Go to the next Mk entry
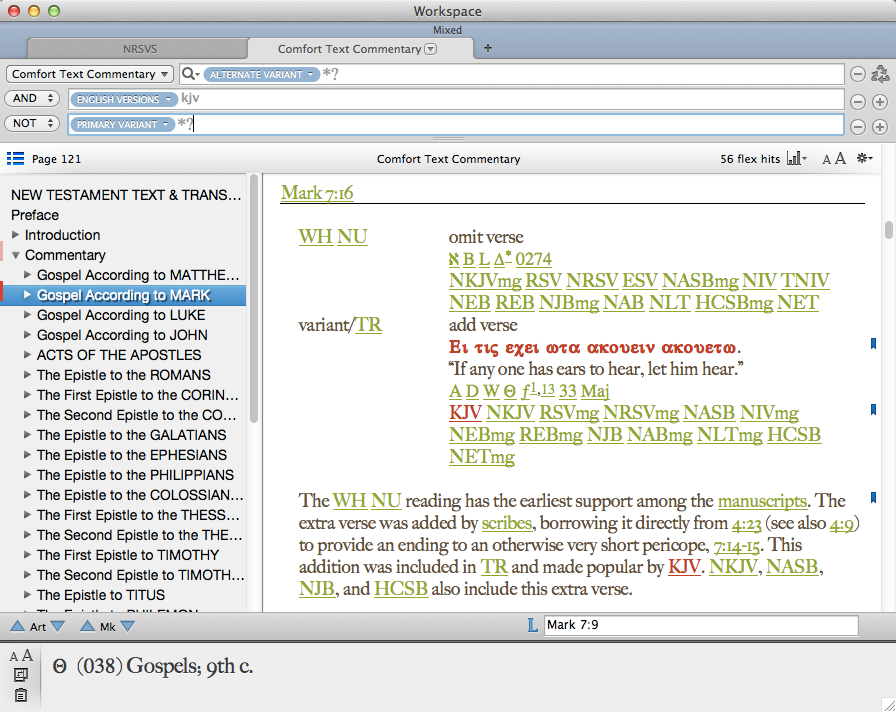 coord(127,626)
